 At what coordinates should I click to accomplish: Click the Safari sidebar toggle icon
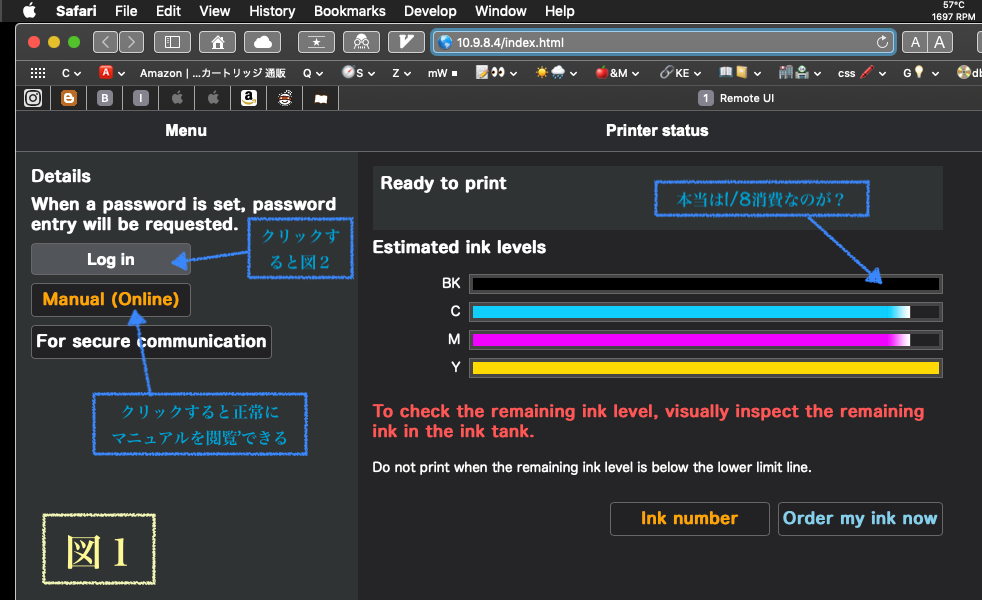tap(172, 42)
